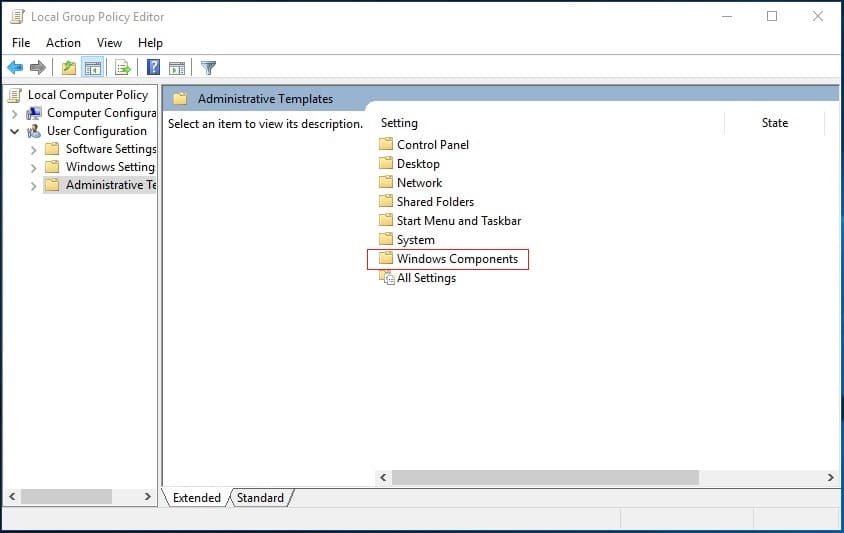The image size is (844, 533).
Task: Minimize the Local Group Policy Editor window
Action: [x=727, y=16]
